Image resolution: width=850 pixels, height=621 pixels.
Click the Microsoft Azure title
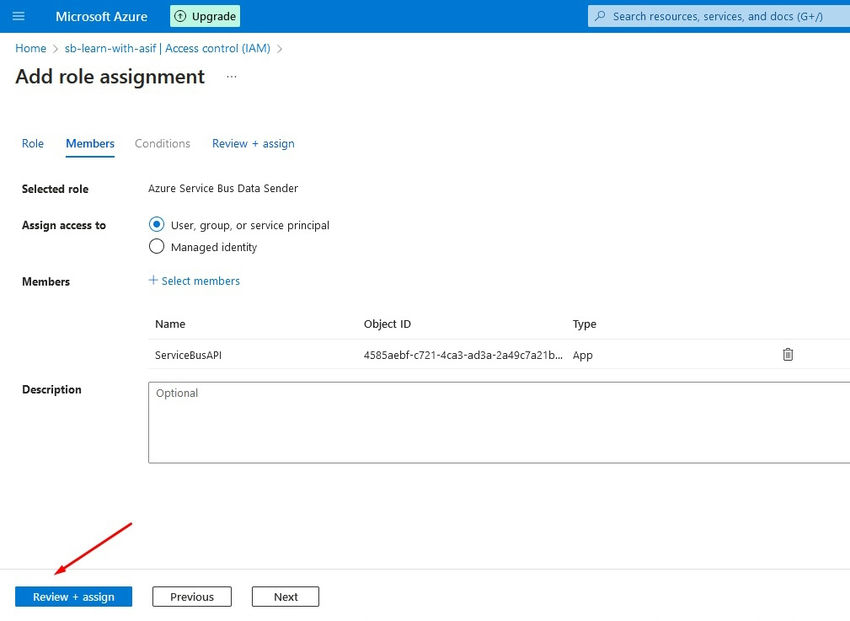(x=101, y=16)
